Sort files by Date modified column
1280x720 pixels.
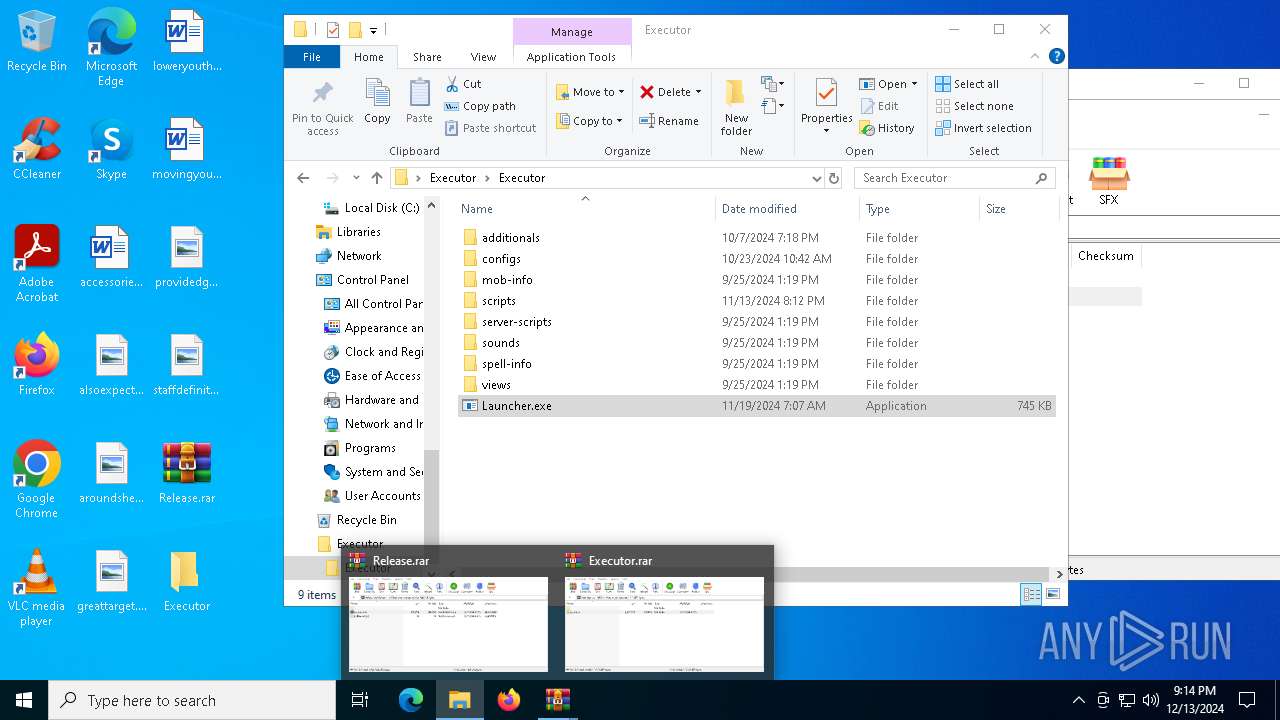[x=788, y=208]
